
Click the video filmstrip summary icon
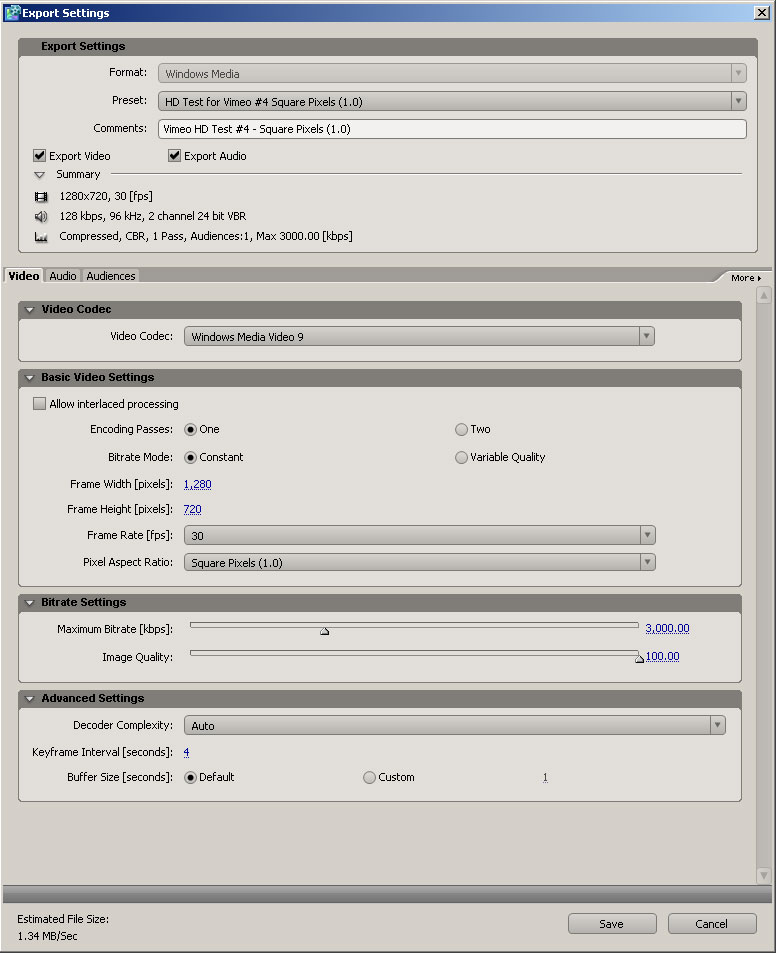coord(41,197)
